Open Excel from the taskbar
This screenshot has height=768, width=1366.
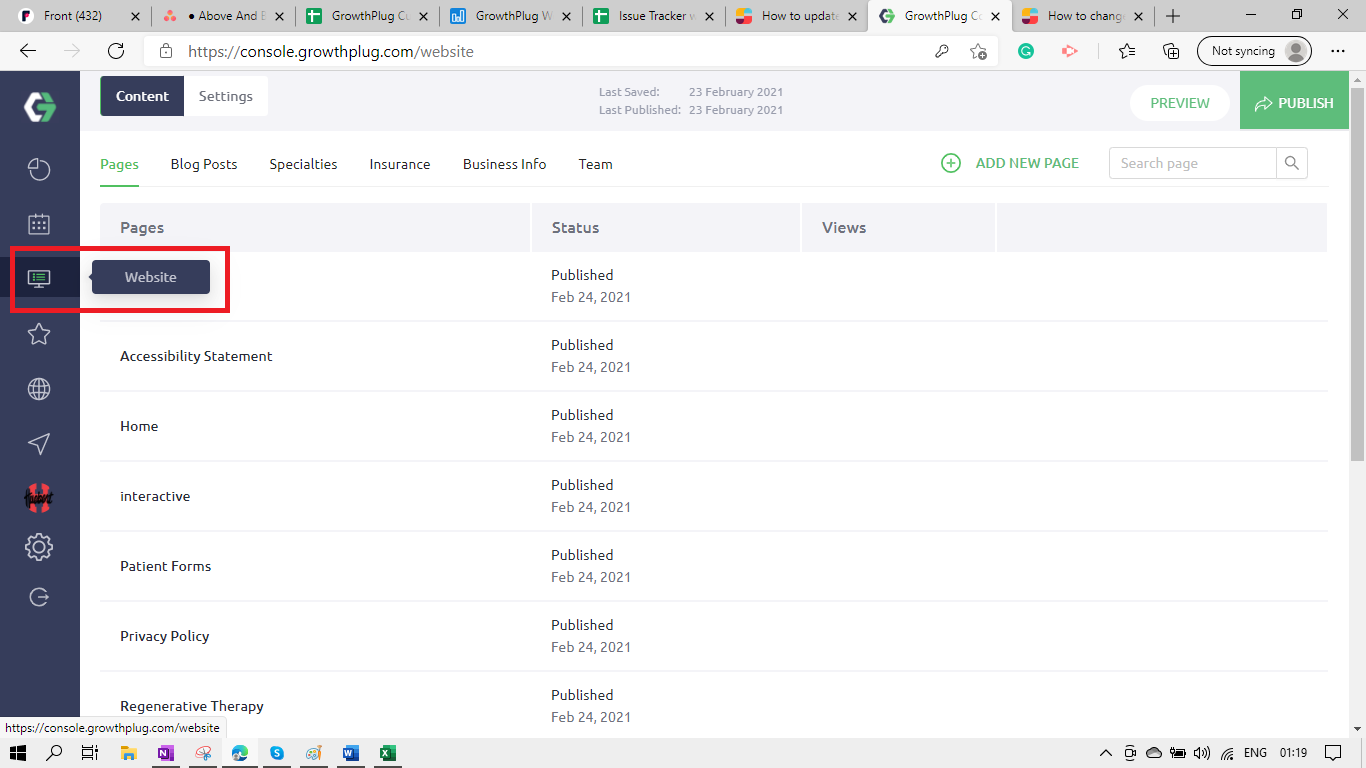(388, 753)
